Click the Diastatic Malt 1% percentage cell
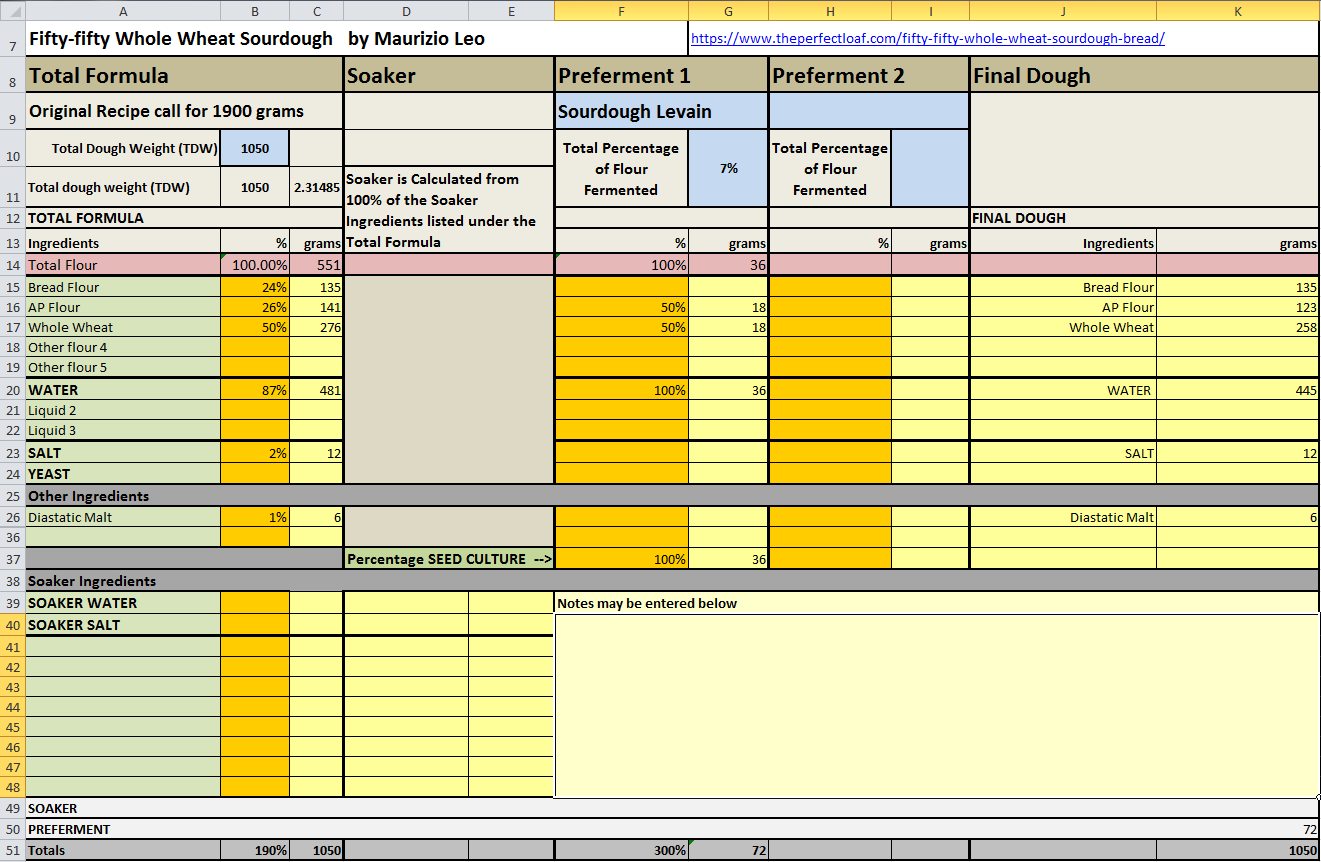Viewport: 1321px width, 862px height. (255, 517)
